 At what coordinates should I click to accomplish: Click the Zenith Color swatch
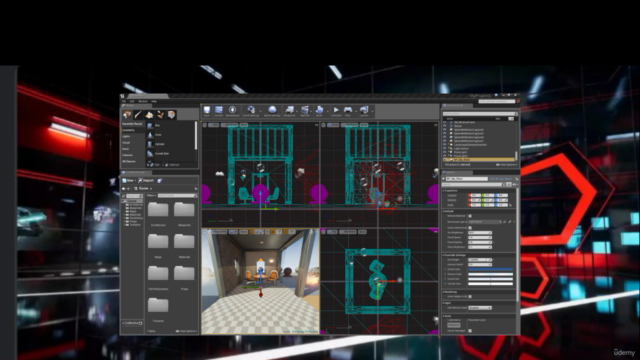pos(491,269)
